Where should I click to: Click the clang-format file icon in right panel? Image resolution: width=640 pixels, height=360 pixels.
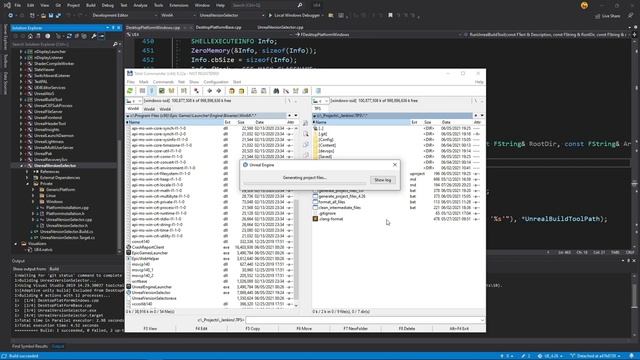click(x=315, y=219)
